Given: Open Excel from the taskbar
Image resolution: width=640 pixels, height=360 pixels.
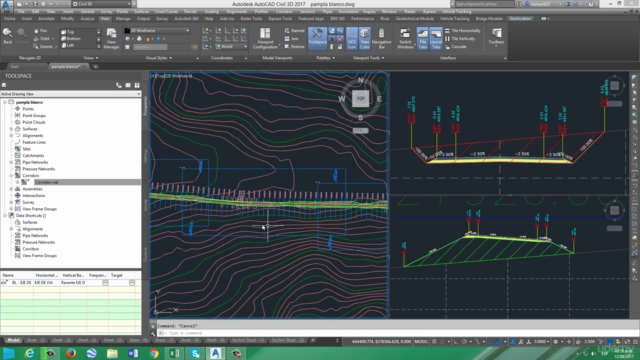Looking at the screenshot, I should 175,353.
